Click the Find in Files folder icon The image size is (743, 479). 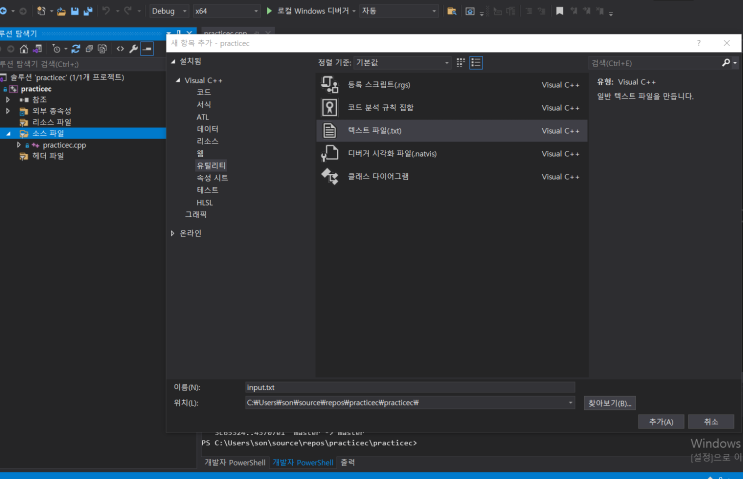pos(452,11)
